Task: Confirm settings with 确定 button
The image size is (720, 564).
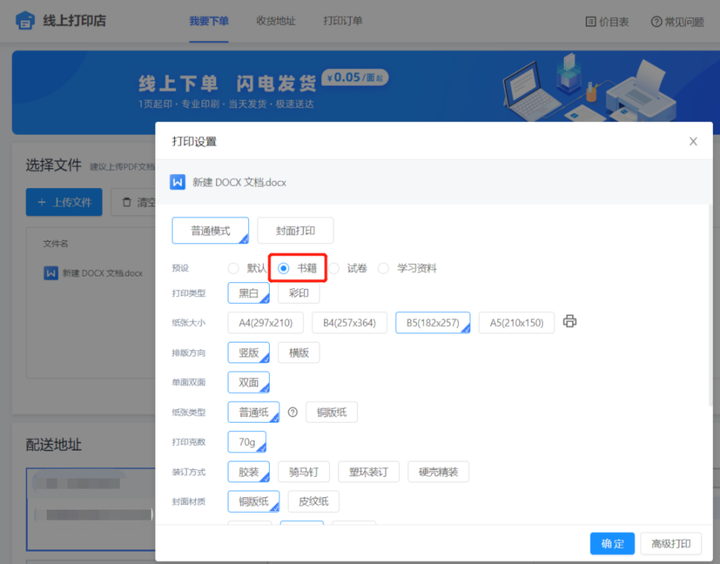Action: [613, 544]
